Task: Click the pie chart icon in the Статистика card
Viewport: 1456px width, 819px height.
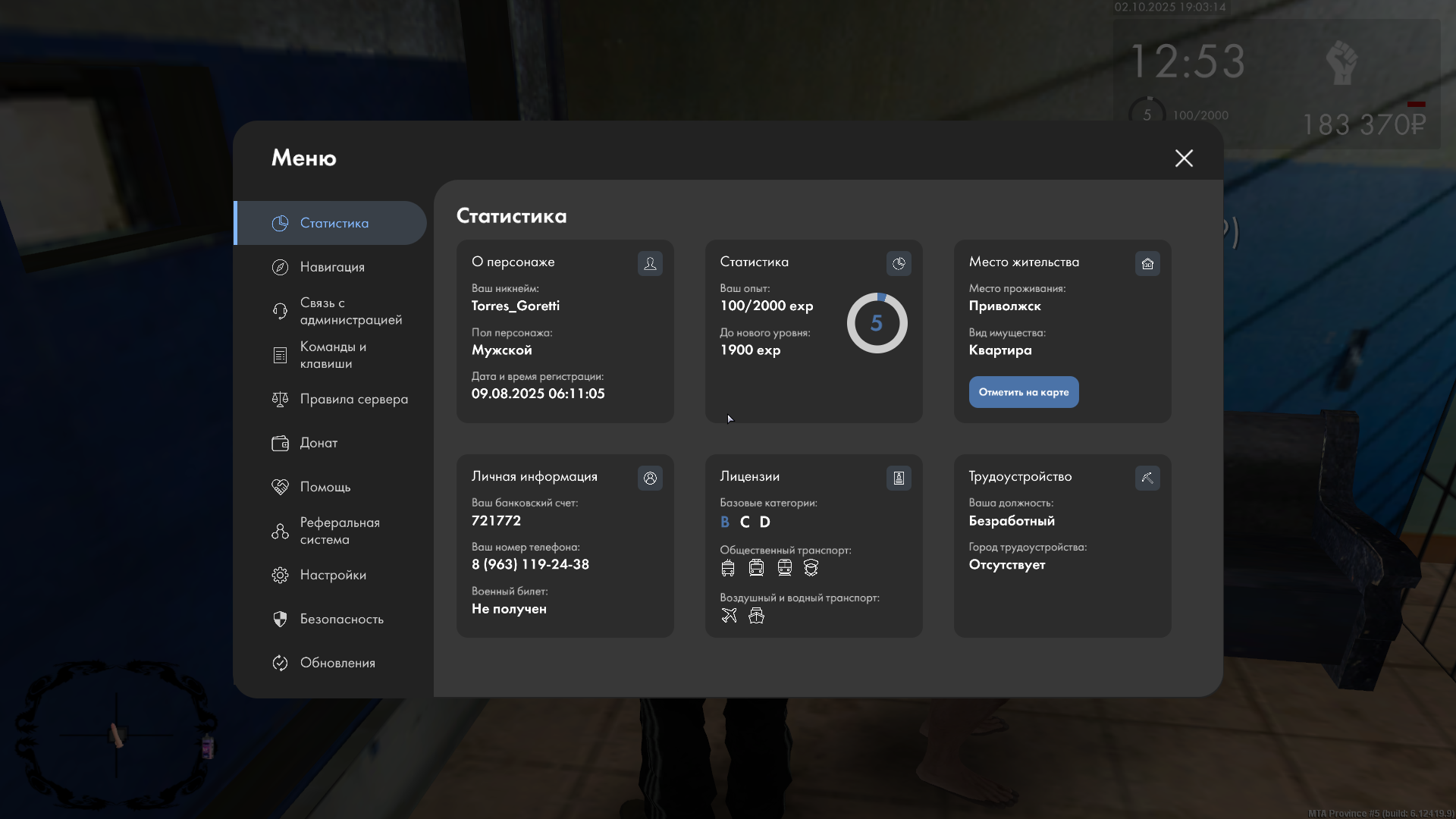Action: tap(899, 263)
